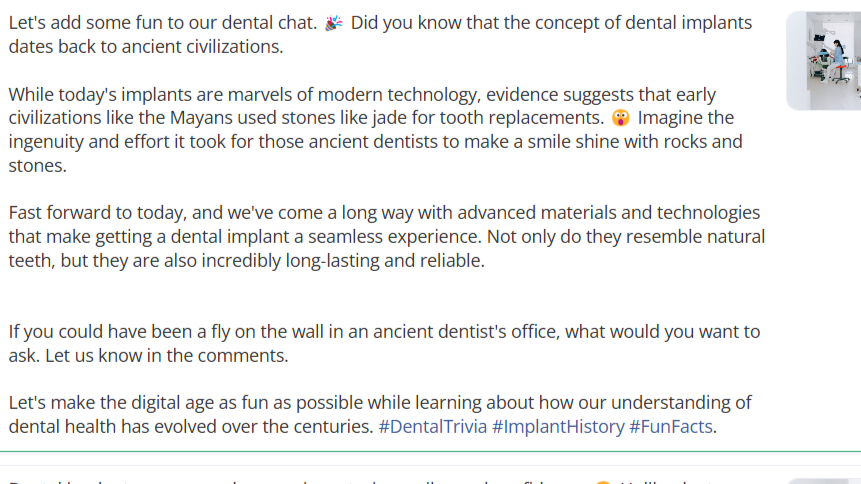Click "Let us know in the comments" sentence
This screenshot has width=861, height=484.
[x=166, y=355]
